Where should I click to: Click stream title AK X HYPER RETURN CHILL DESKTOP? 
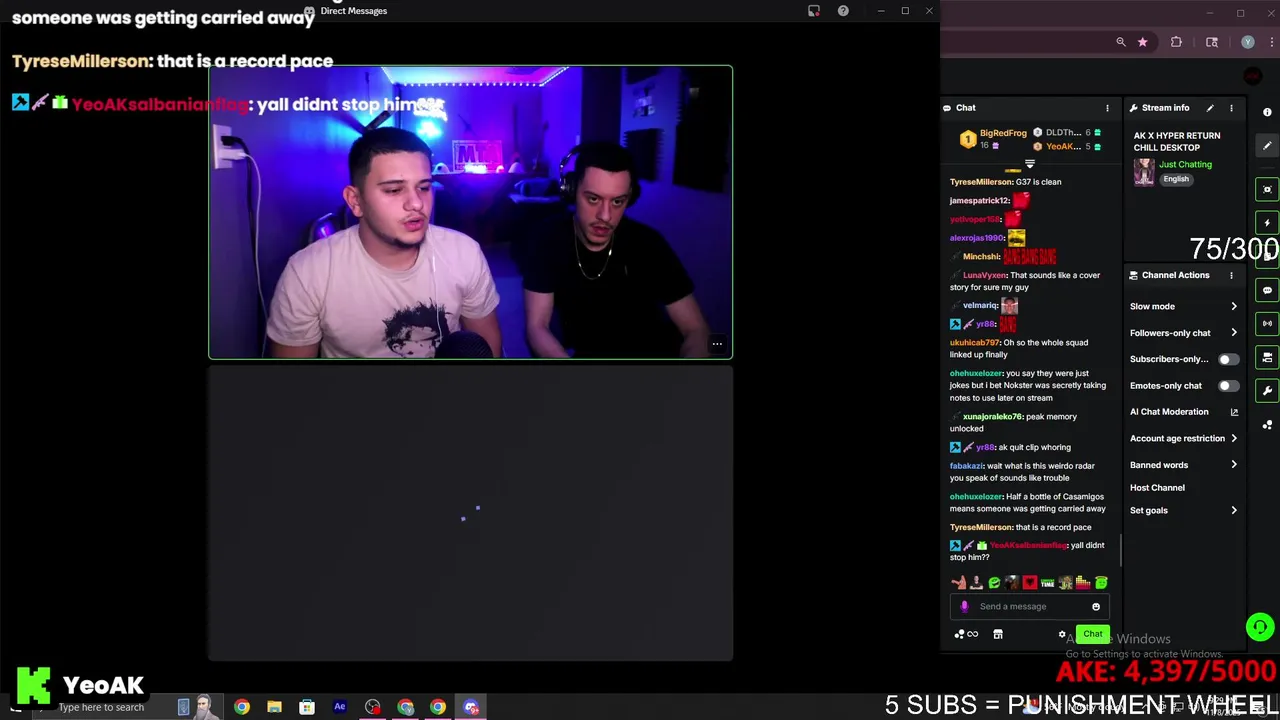tap(1177, 141)
